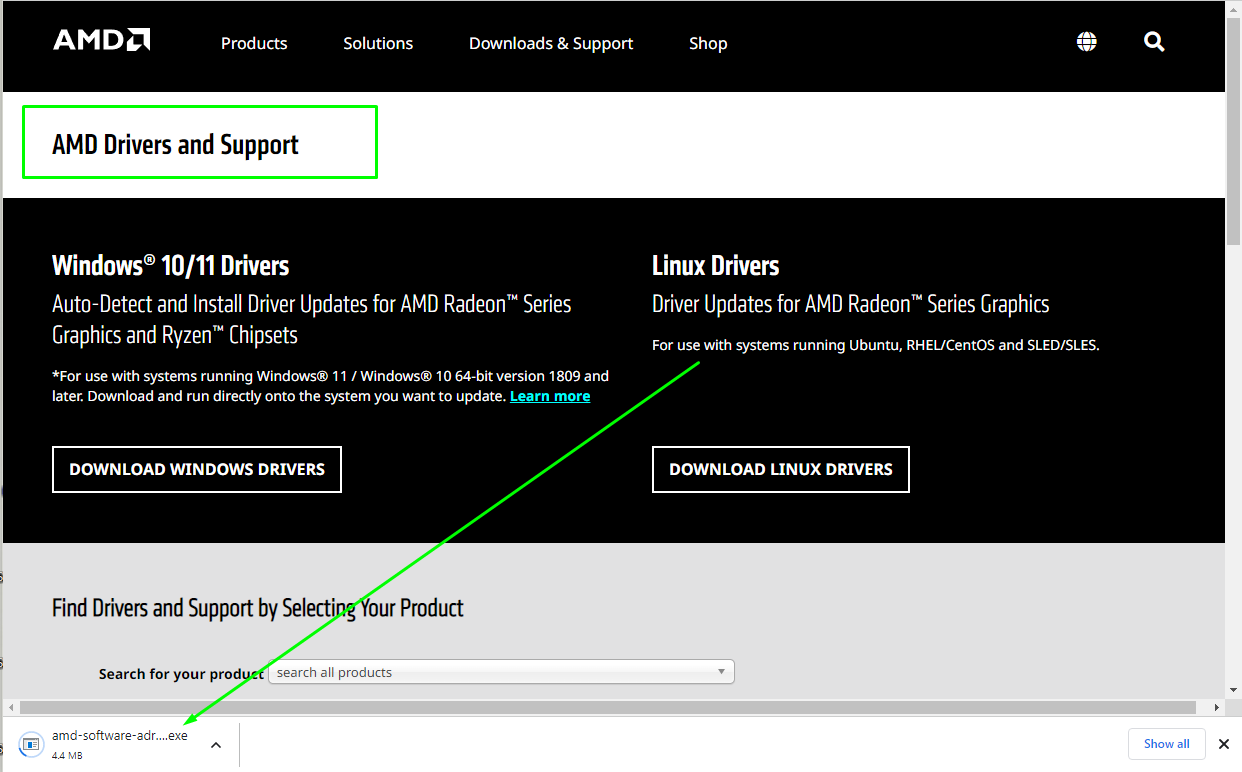The height and width of the screenshot is (772, 1242).
Task: Click the scroll right arrow
Action: (x=1216, y=707)
